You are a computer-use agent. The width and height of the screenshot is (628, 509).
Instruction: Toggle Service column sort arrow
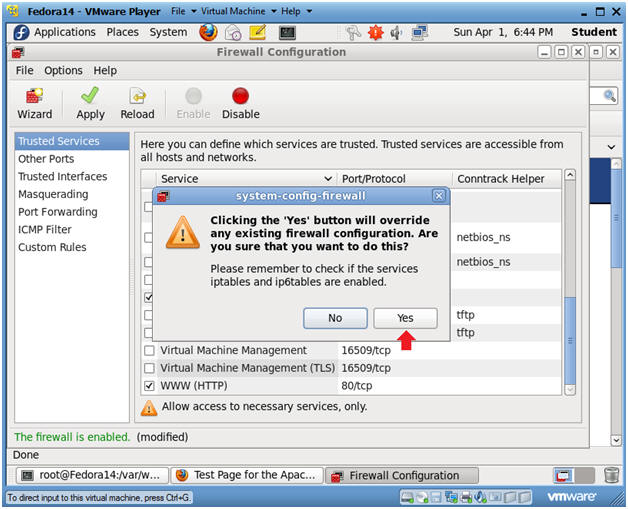tap(328, 179)
